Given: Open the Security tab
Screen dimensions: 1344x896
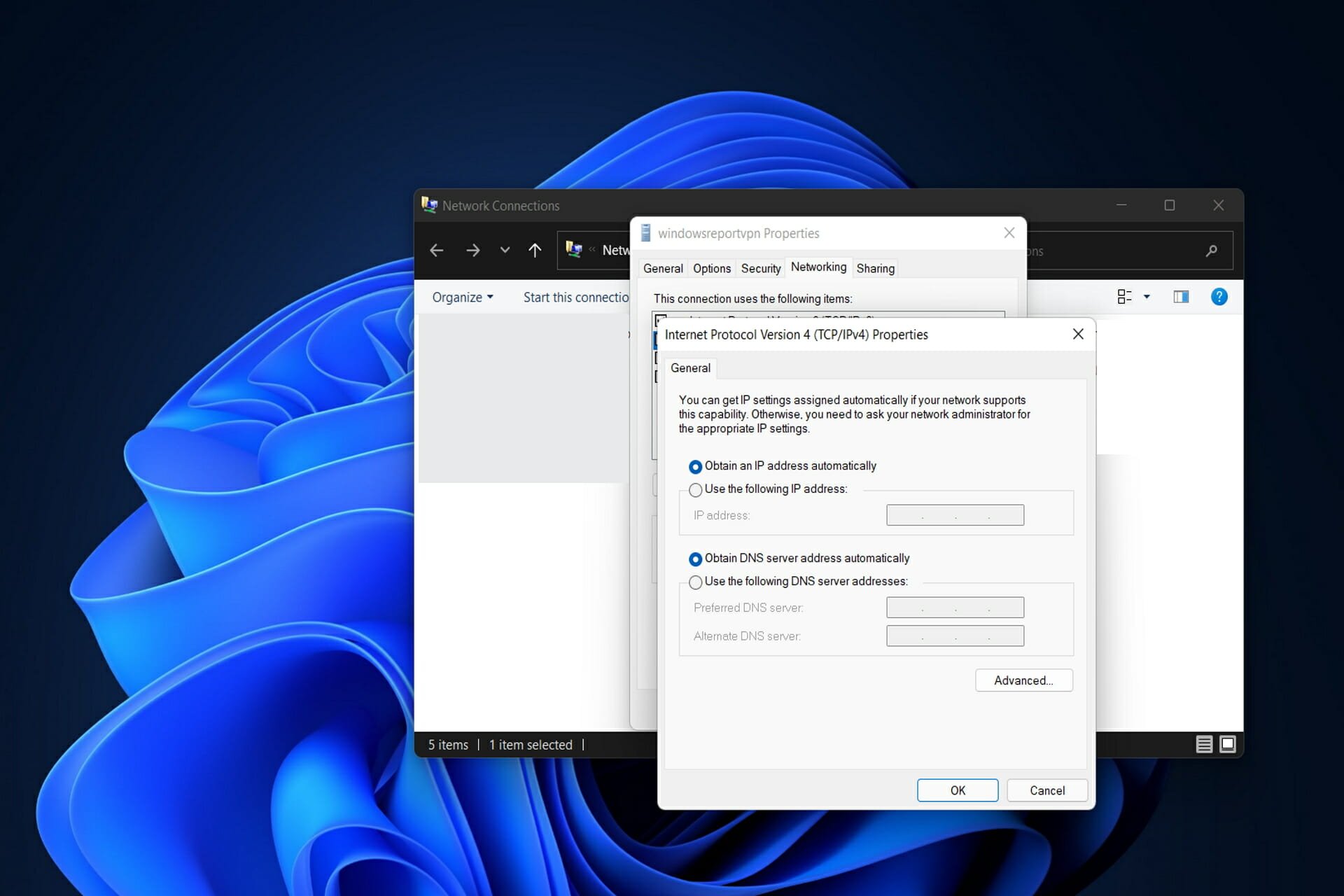Looking at the screenshot, I should 761,268.
